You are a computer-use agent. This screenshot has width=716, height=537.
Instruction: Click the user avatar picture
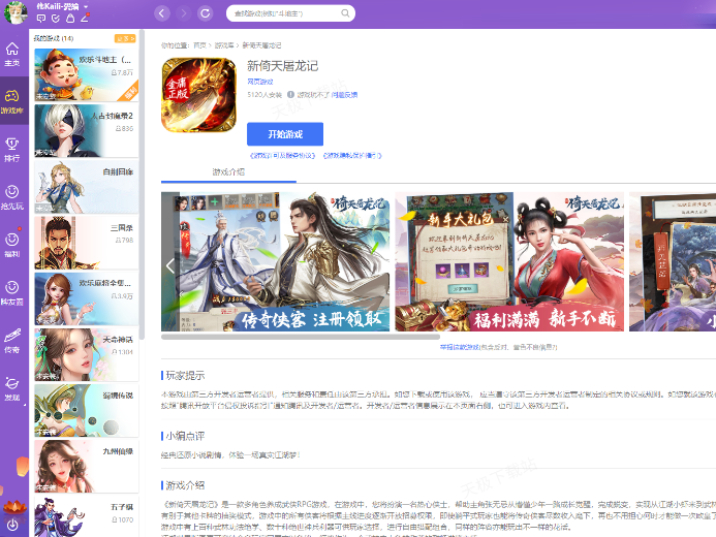click(16, 12)
